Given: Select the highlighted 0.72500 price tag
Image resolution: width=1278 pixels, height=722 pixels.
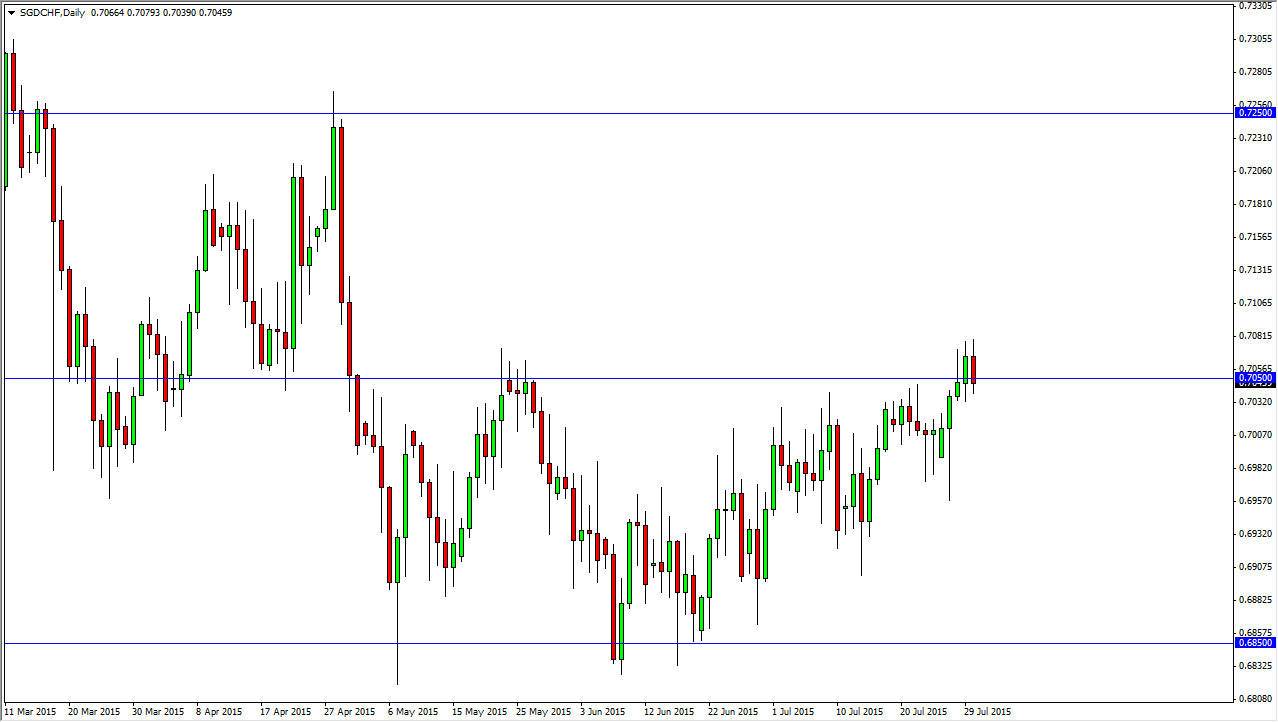Looking at the screenshot, I should coord(1255,113).
